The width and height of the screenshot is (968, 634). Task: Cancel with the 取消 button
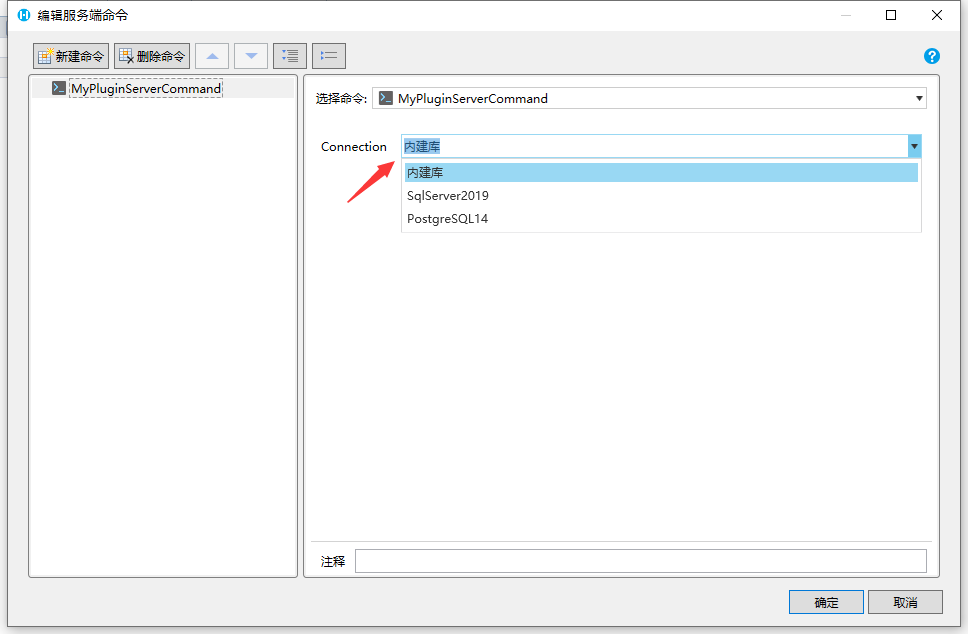905,602
